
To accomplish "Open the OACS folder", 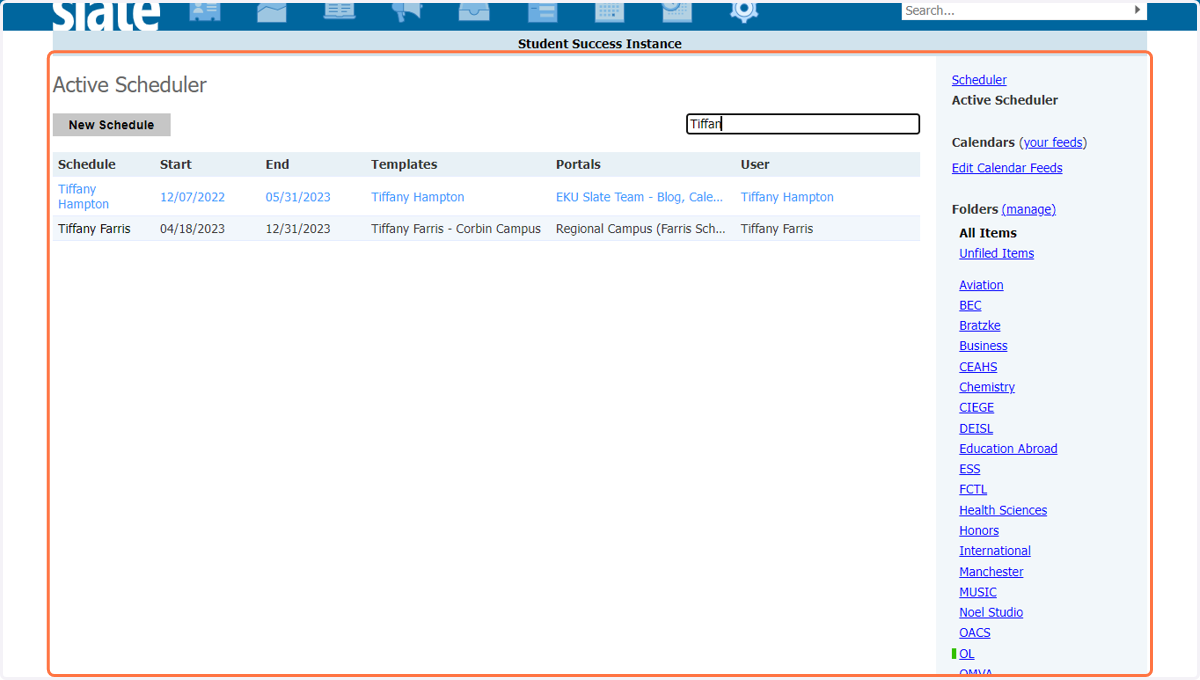I will click(975, 633).
